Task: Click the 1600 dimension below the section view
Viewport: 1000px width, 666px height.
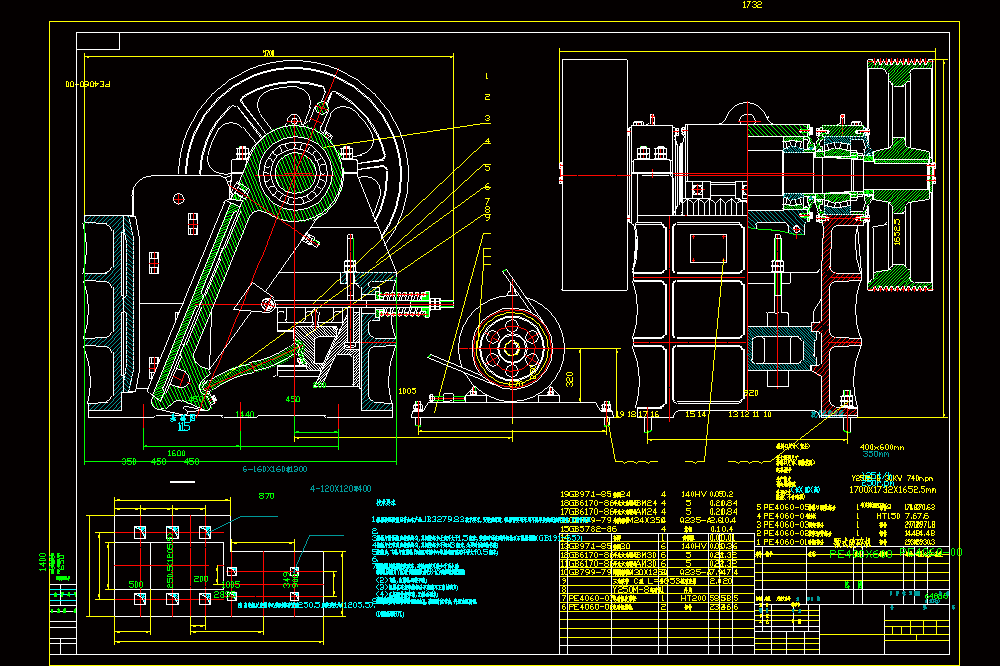Action: point(176,453)
